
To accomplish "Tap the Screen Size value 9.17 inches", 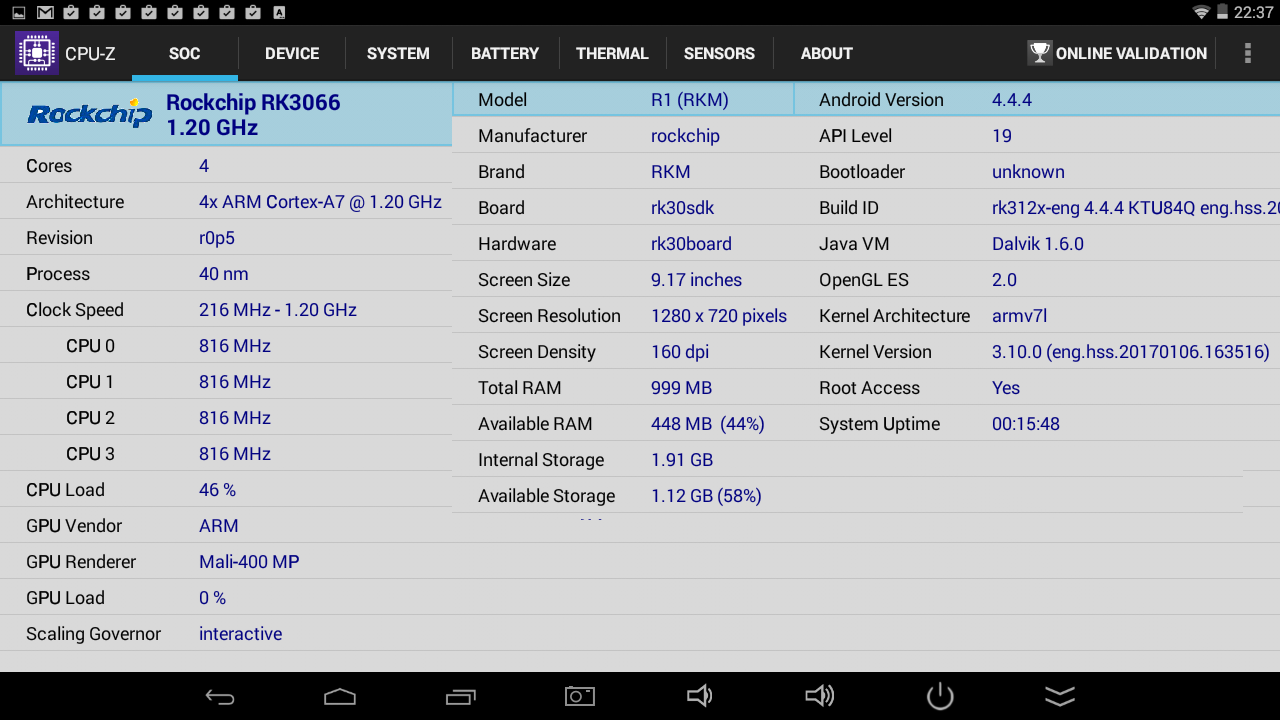I will 696,280.
